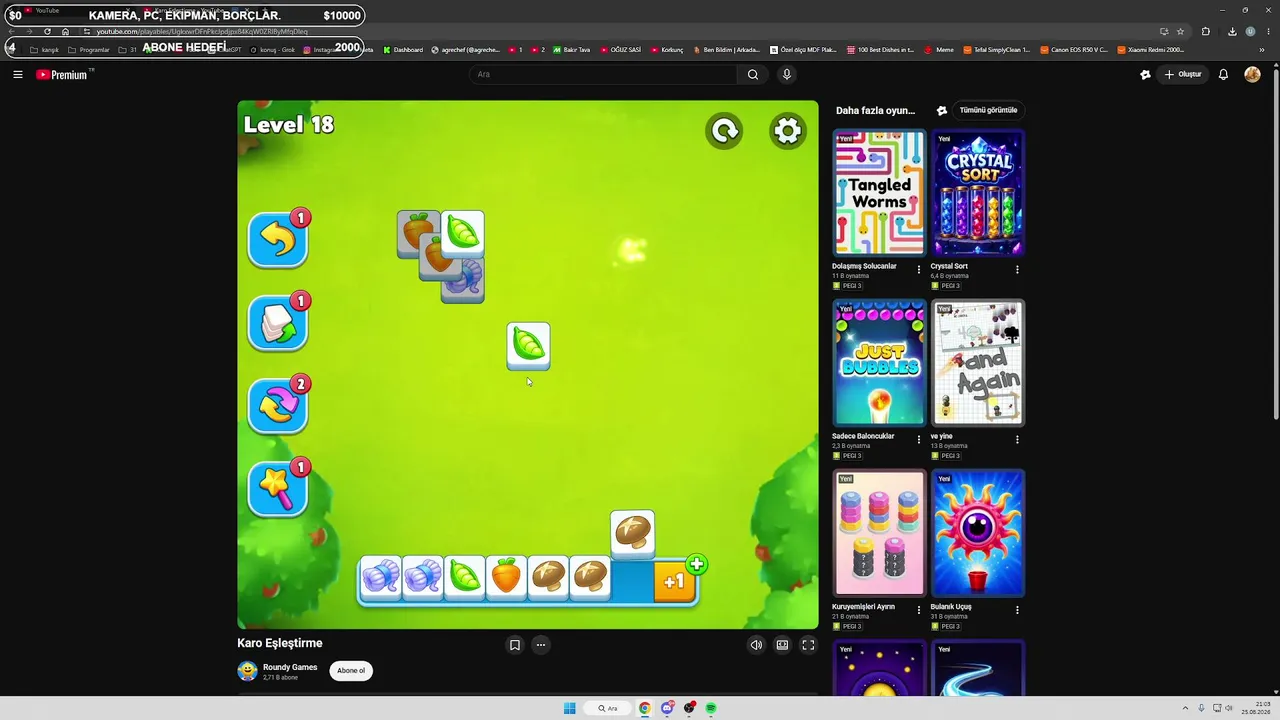This screenshot has height=720, width=1280.
Task: Save the game with bookmark icon
Action: [515, 645]
